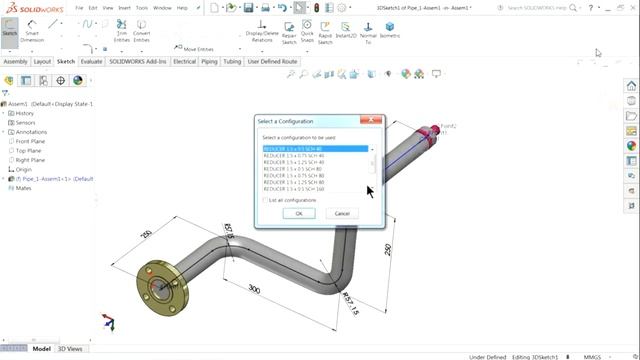Viewport: 640px width, 360px height.
Task: Switch to Isometric view
Action: tap(390, 30)
